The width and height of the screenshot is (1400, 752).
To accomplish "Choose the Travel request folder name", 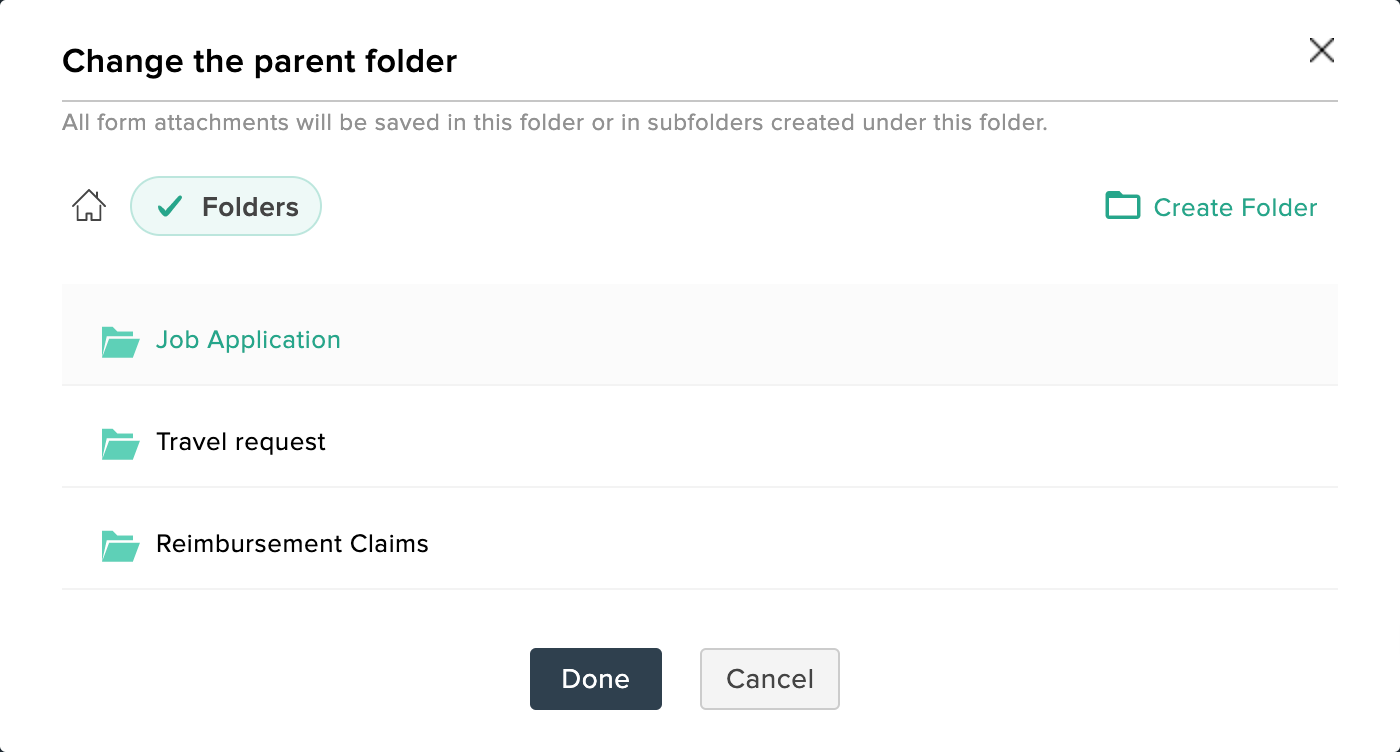I will coord(241,442).
